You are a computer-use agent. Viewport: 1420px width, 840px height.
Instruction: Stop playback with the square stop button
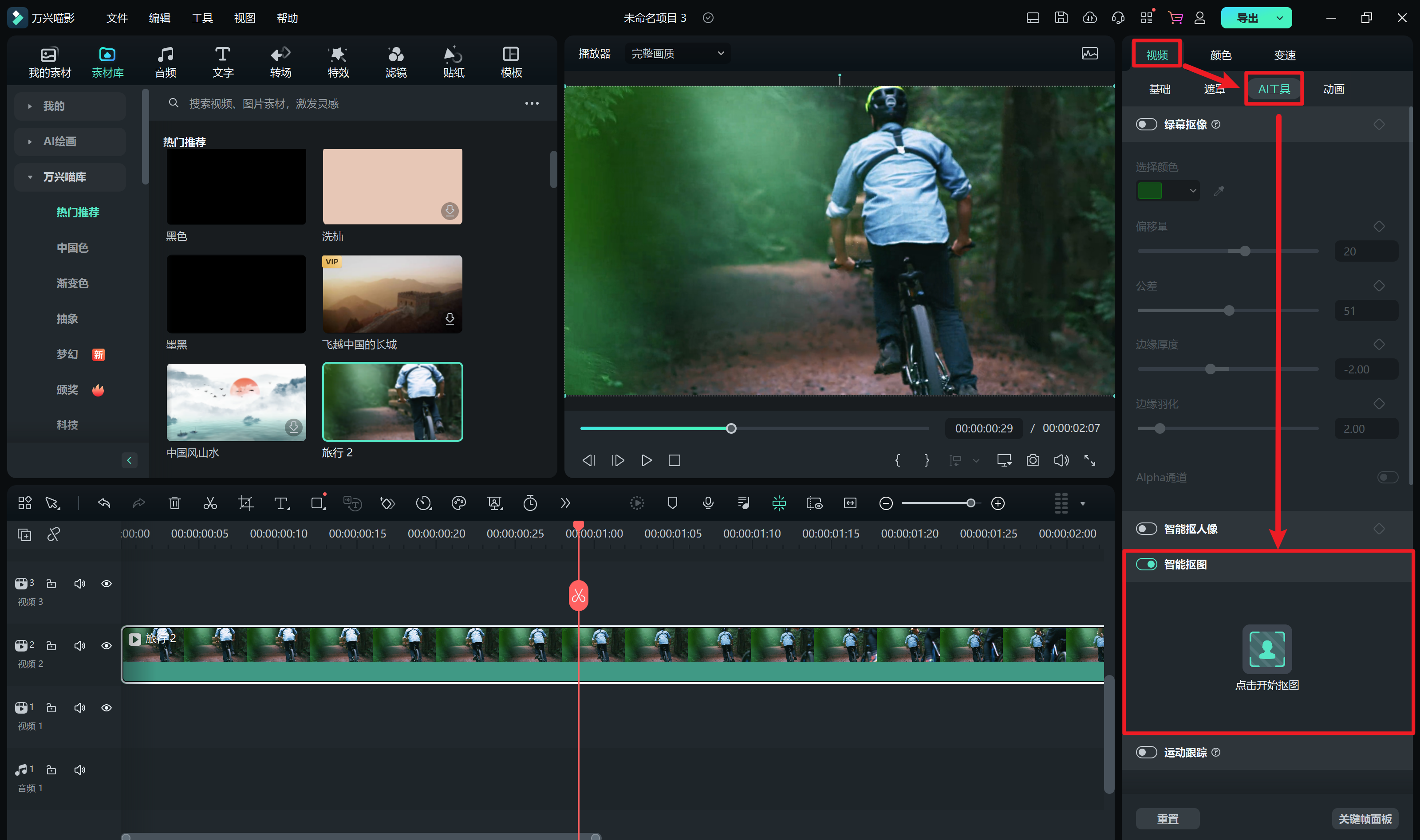point(674,460)
